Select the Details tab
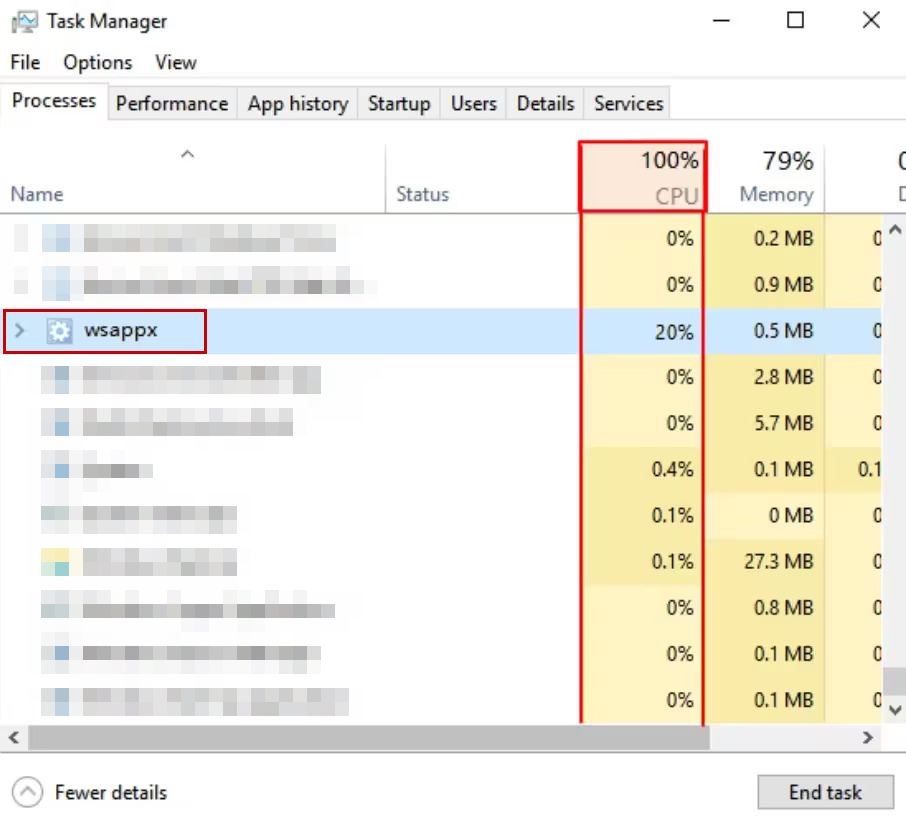The height and width of the screenshot is (831, 906). tap(545, 103)
